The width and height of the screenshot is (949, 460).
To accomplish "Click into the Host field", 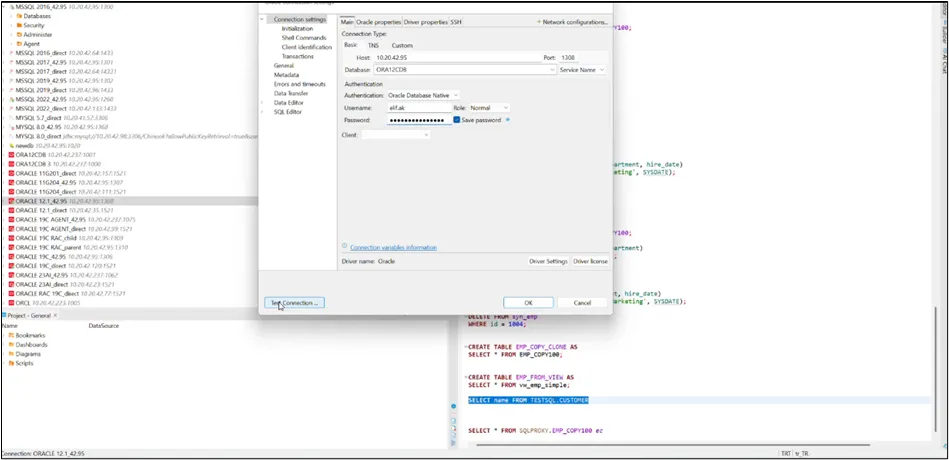I will [x=456, y=58].
